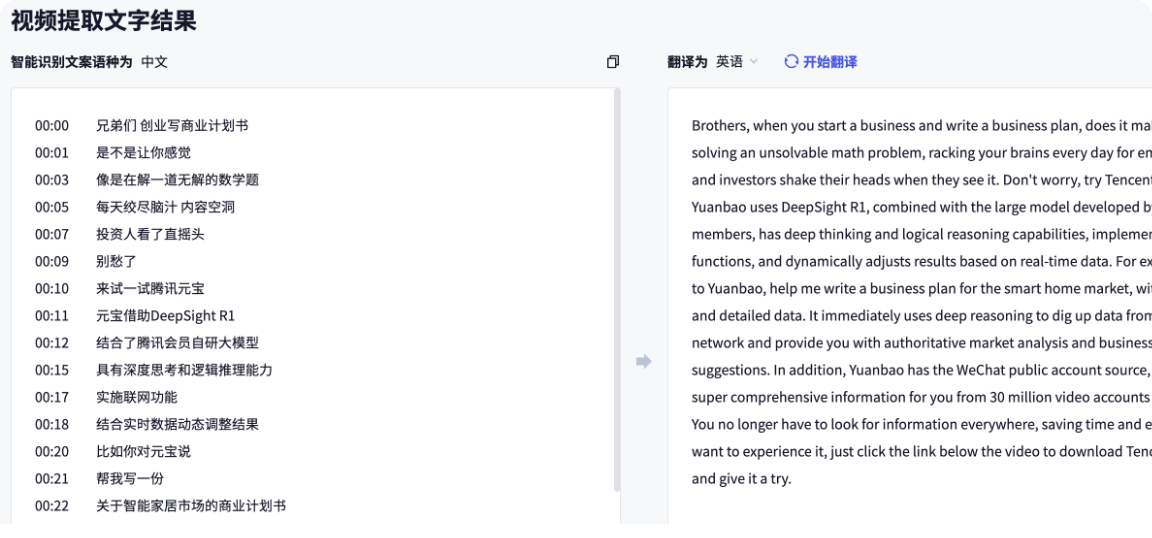Click translation line 'want to experience it, just click'
The width and height of the screenshot is (1152, 538).
(x=921, y=452)
